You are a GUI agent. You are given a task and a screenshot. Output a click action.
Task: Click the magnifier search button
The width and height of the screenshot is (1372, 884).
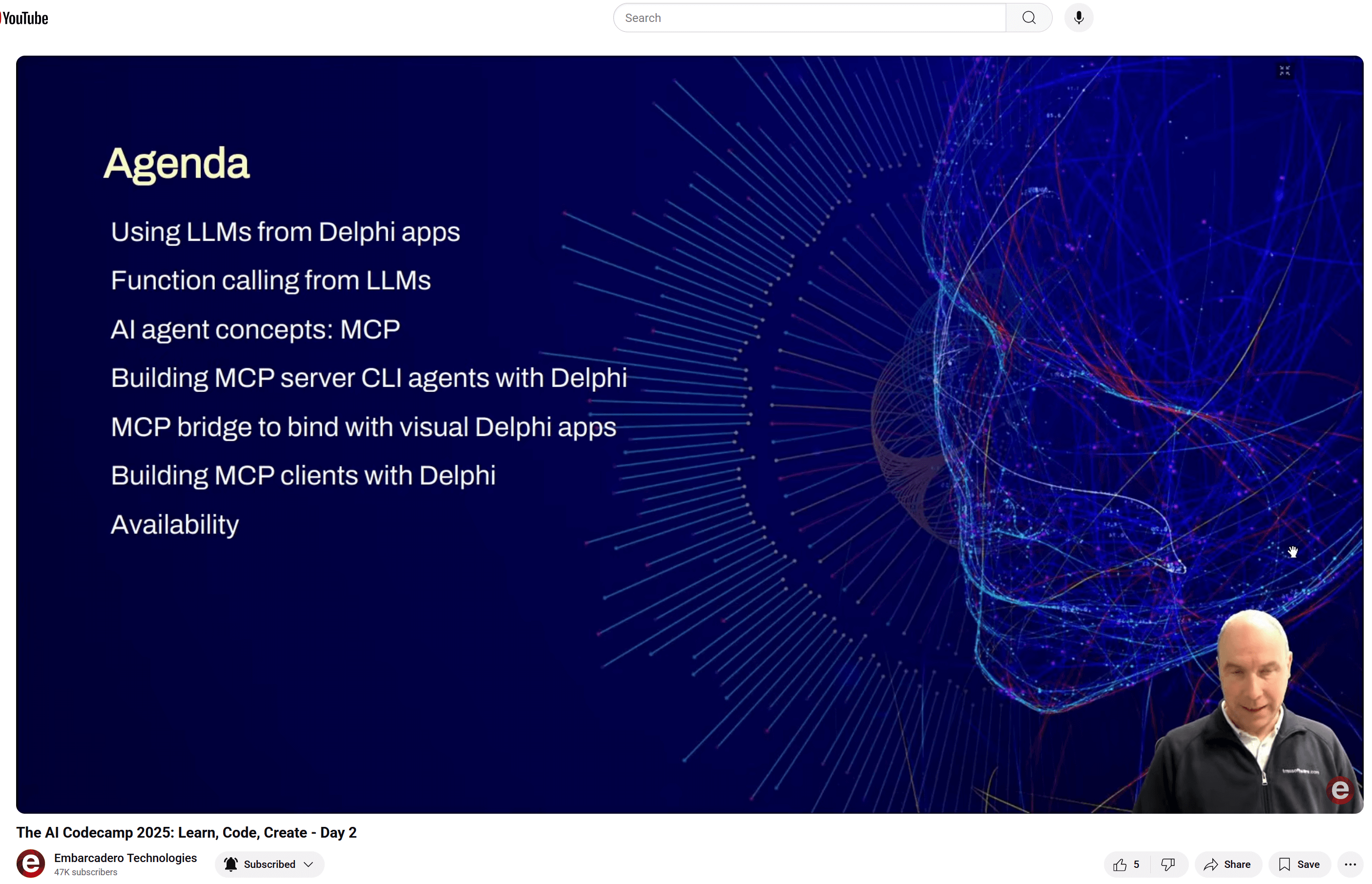coord(1029,18)
